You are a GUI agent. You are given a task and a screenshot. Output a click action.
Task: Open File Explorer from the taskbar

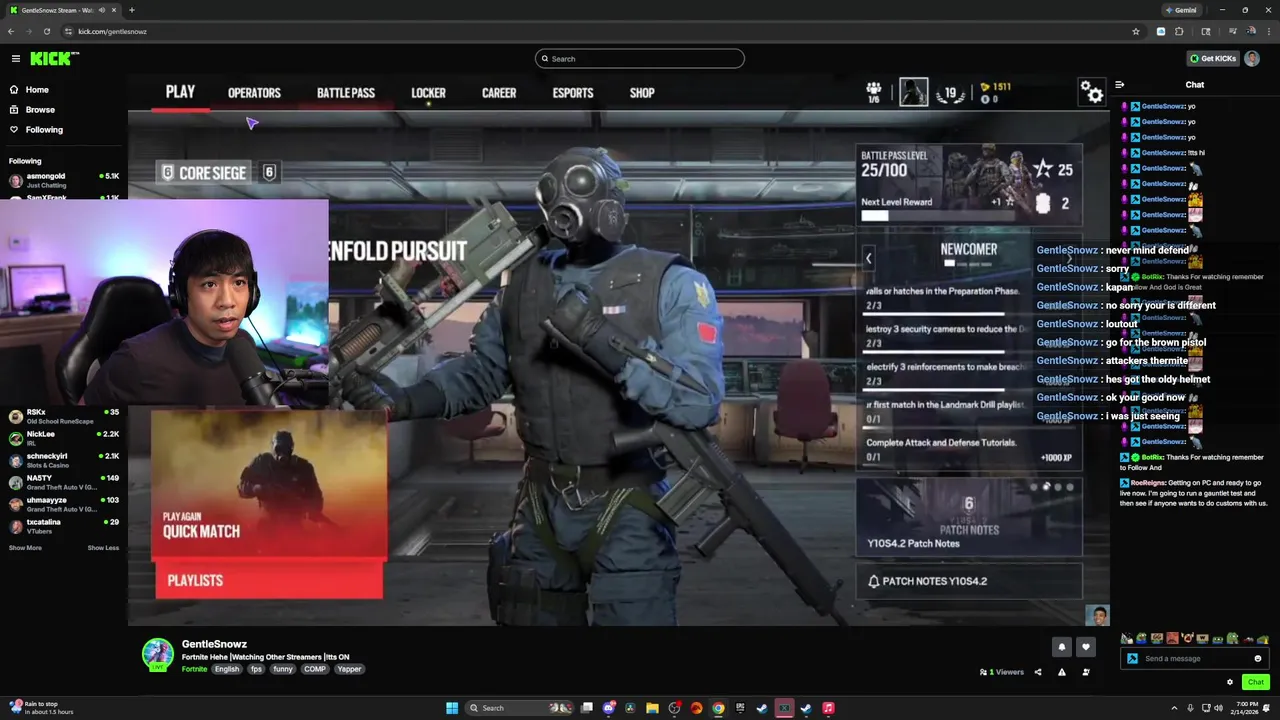point(652,708)
